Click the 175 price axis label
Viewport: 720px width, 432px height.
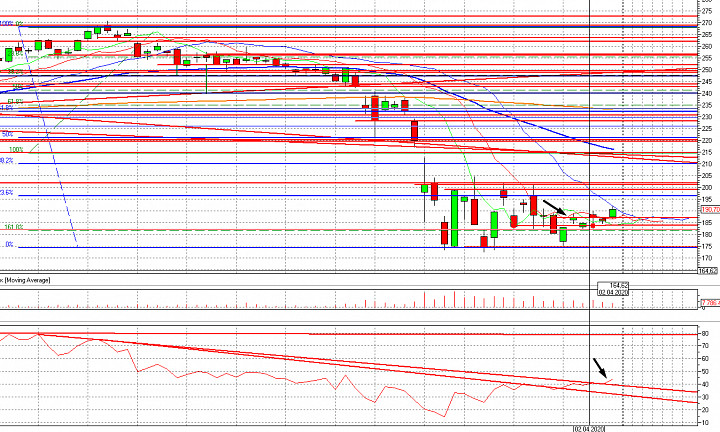tap(707, 247)
